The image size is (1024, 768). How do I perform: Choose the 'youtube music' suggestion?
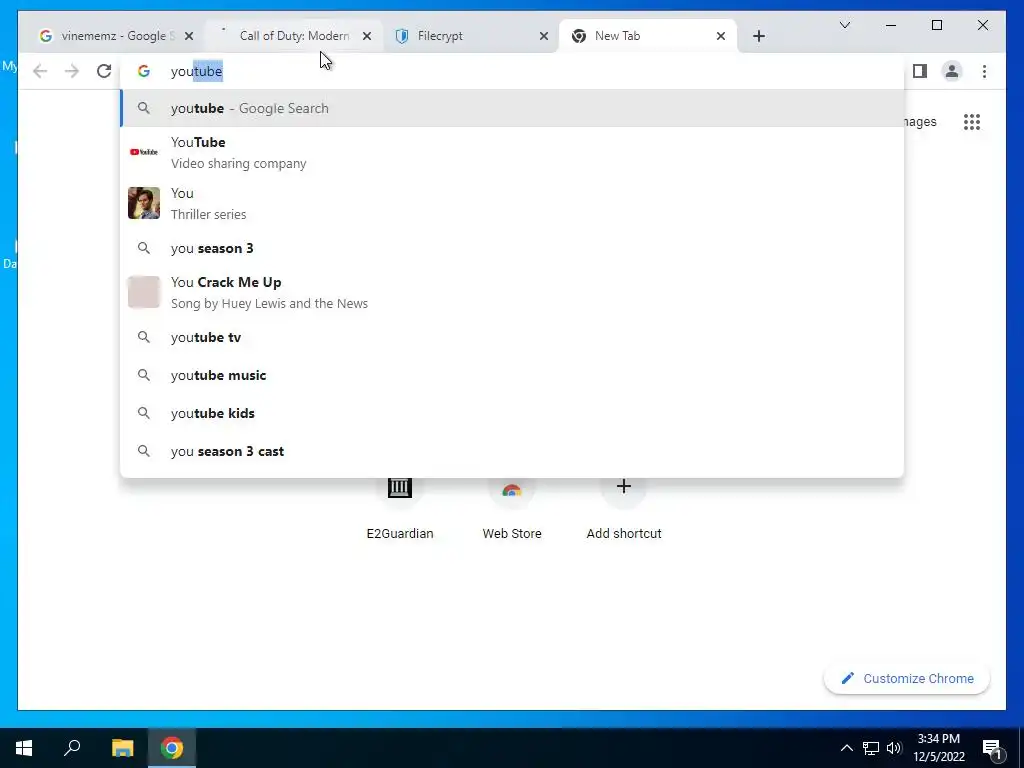pyautogui.click(x=513, y=375)
